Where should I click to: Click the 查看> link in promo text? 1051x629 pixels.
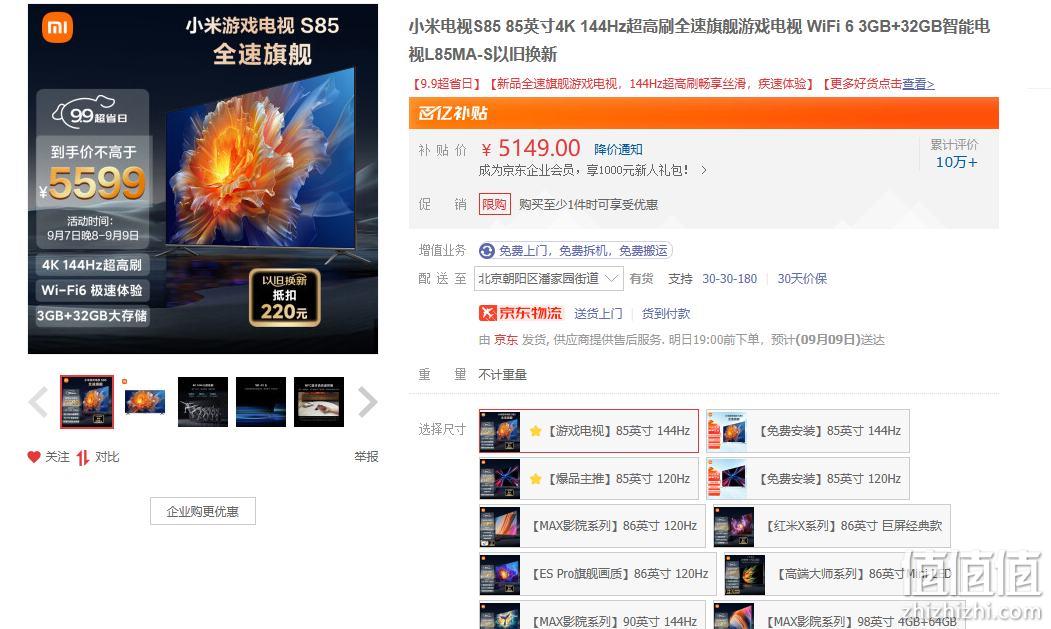coord(918,84)
